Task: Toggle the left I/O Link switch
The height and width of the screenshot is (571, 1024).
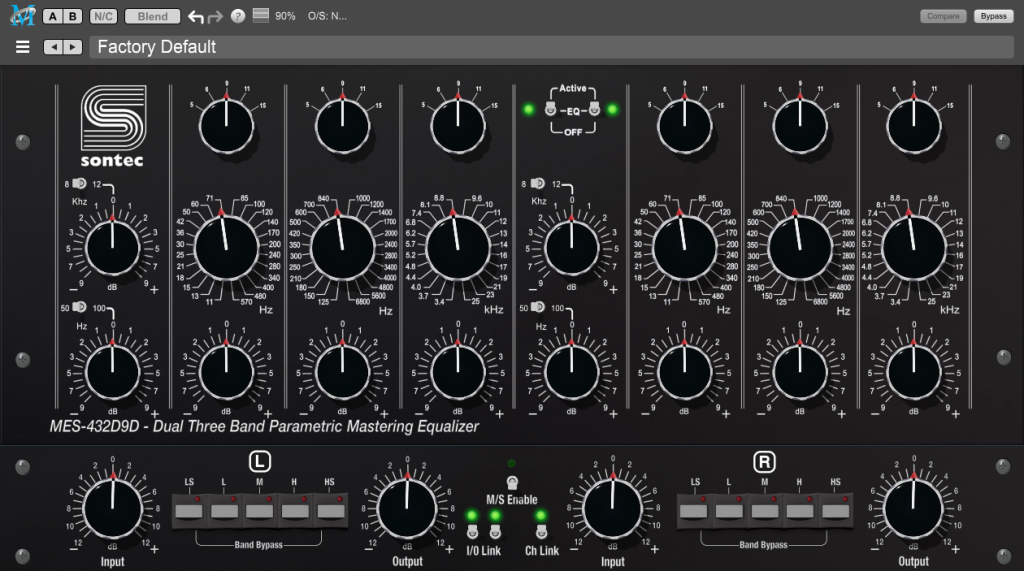Action: pos(472,532)
